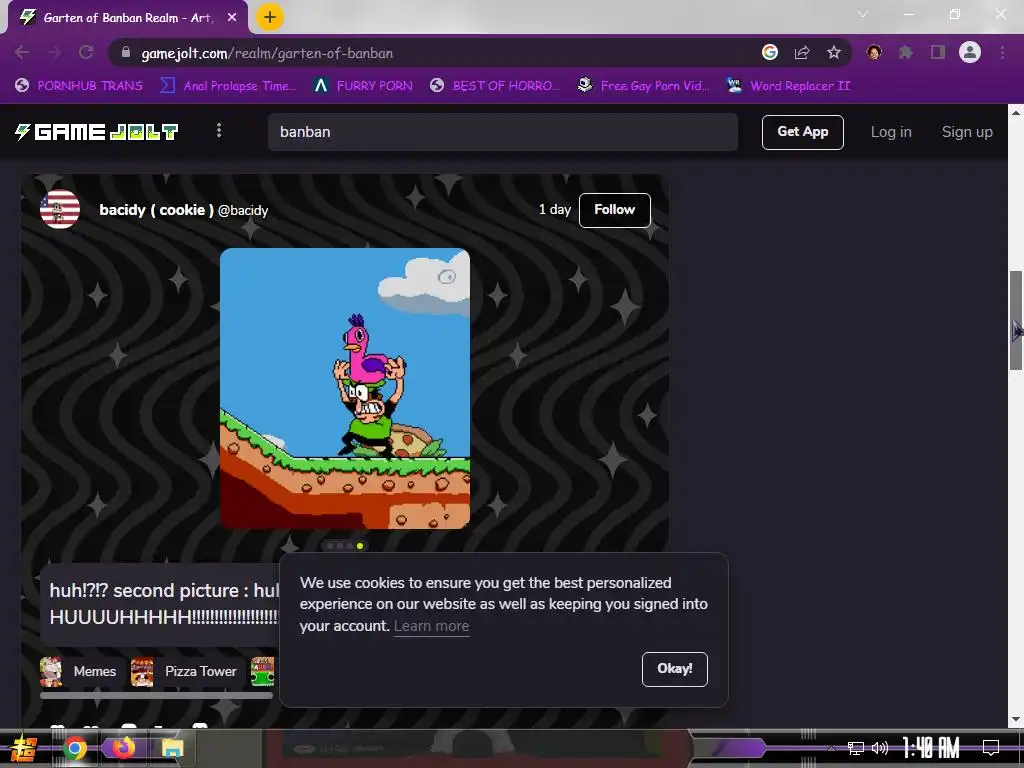
Task: Open Chrome profile avatar button
Action: tap(970, 52)
